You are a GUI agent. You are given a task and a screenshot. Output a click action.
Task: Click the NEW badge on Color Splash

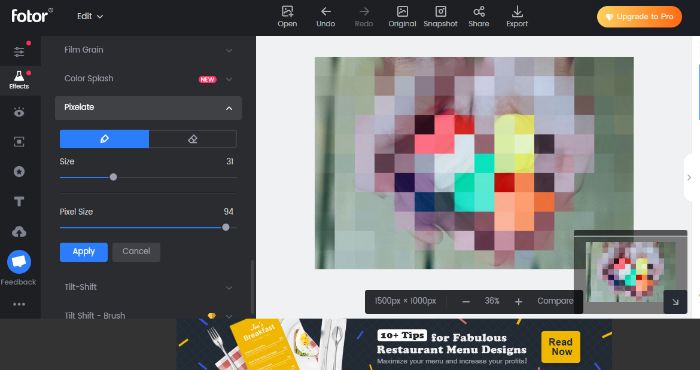click(x=208, y=79)
